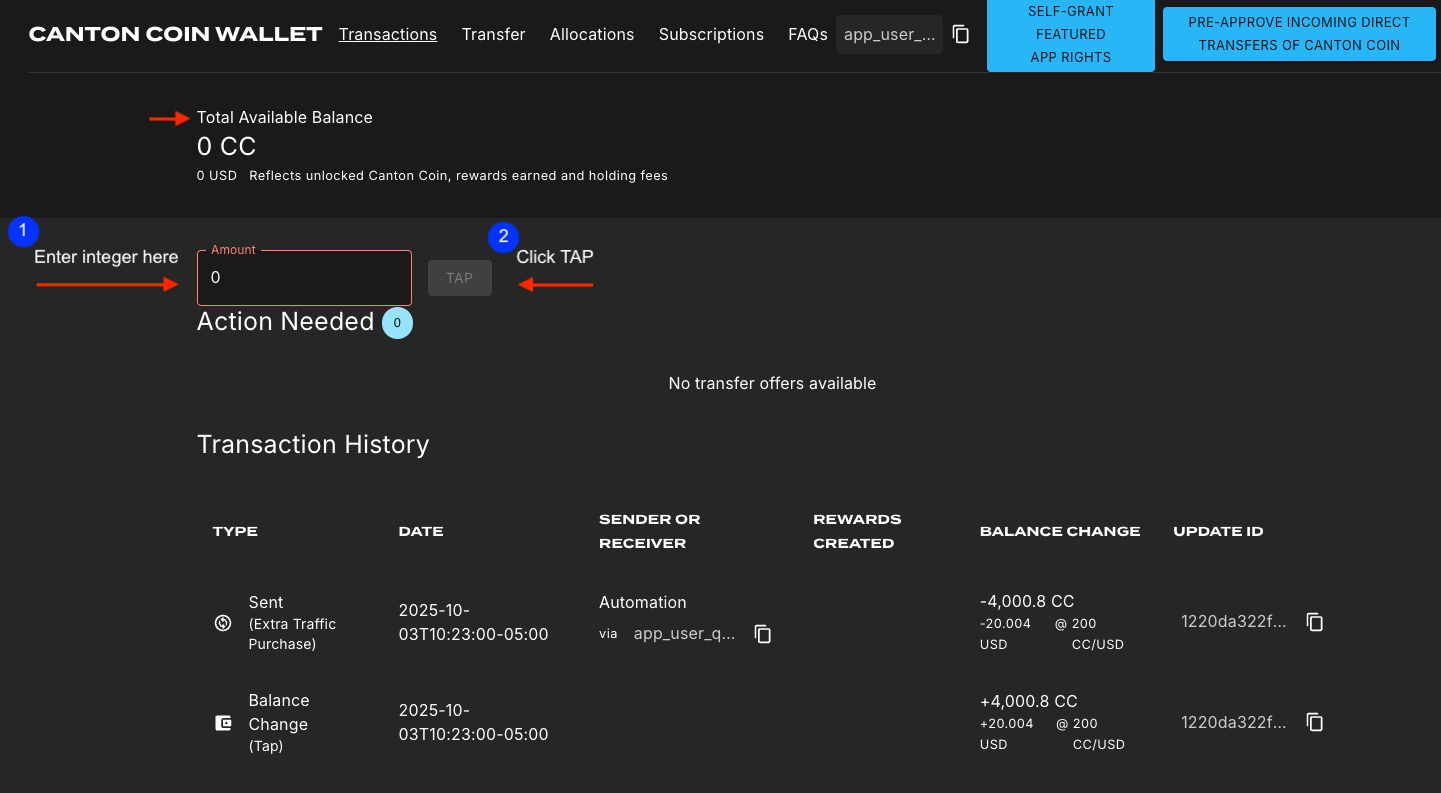Click the Action Needed count badge
This screenshot has height=793, width=1441.
click(397, 323)
